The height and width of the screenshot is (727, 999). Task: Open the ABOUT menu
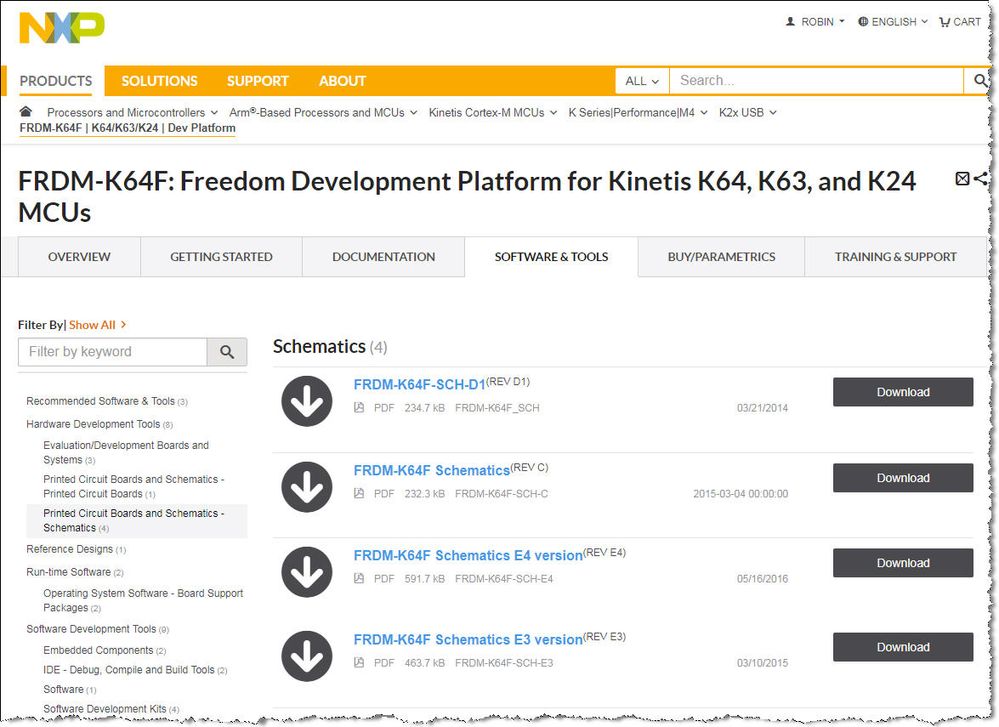point(342,81)
